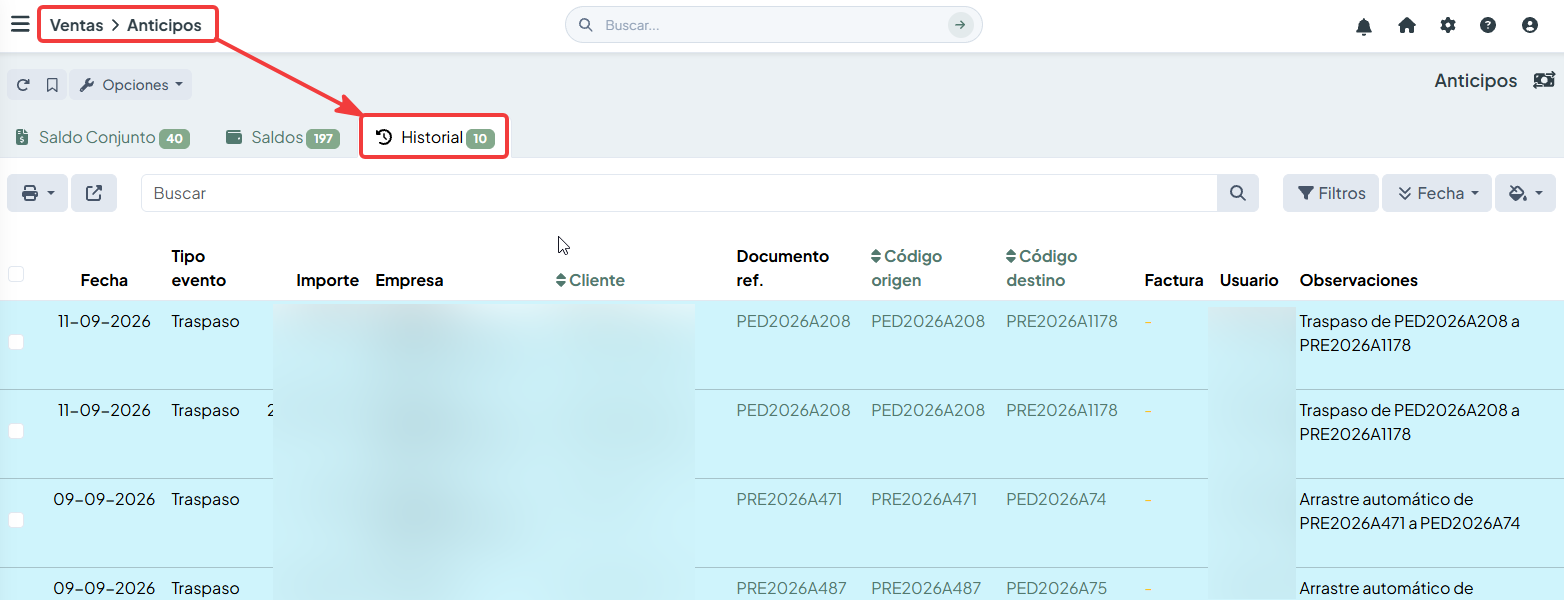1564x600 pixels.
Task: Sort the table by Cliente
Action: 590,281
